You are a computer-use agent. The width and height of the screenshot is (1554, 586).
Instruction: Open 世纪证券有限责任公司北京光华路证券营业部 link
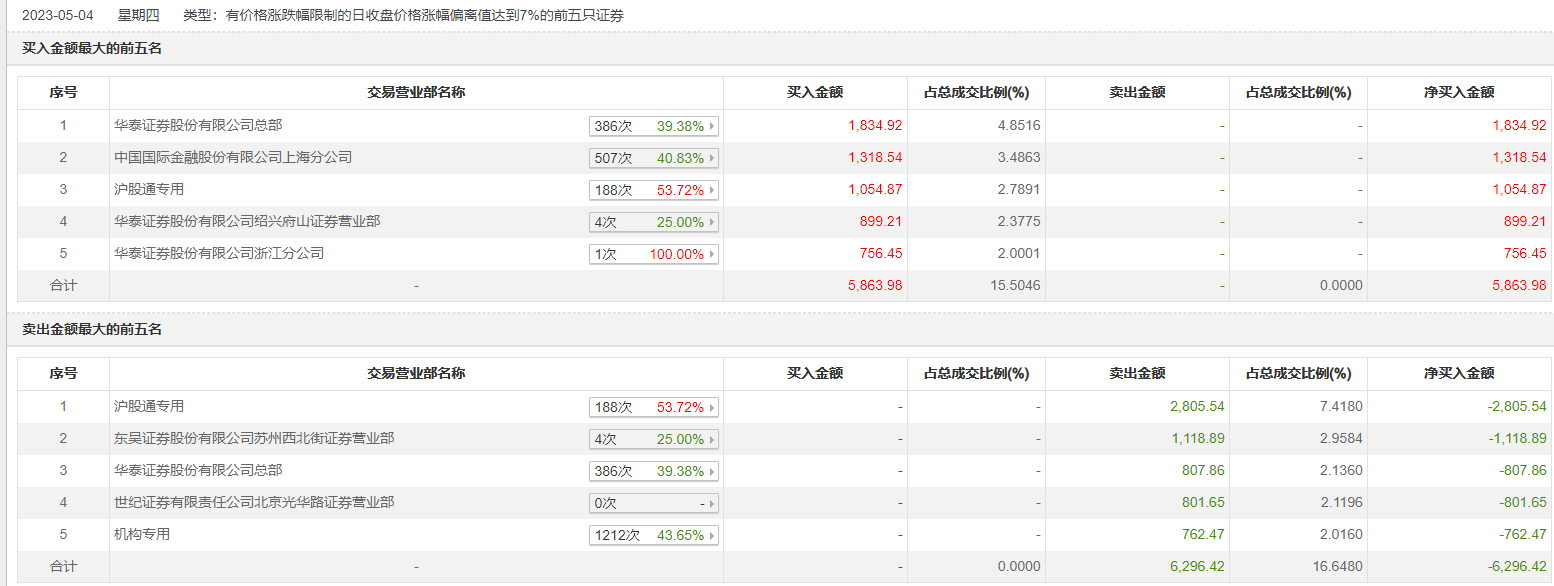click(x=254, y=503)
